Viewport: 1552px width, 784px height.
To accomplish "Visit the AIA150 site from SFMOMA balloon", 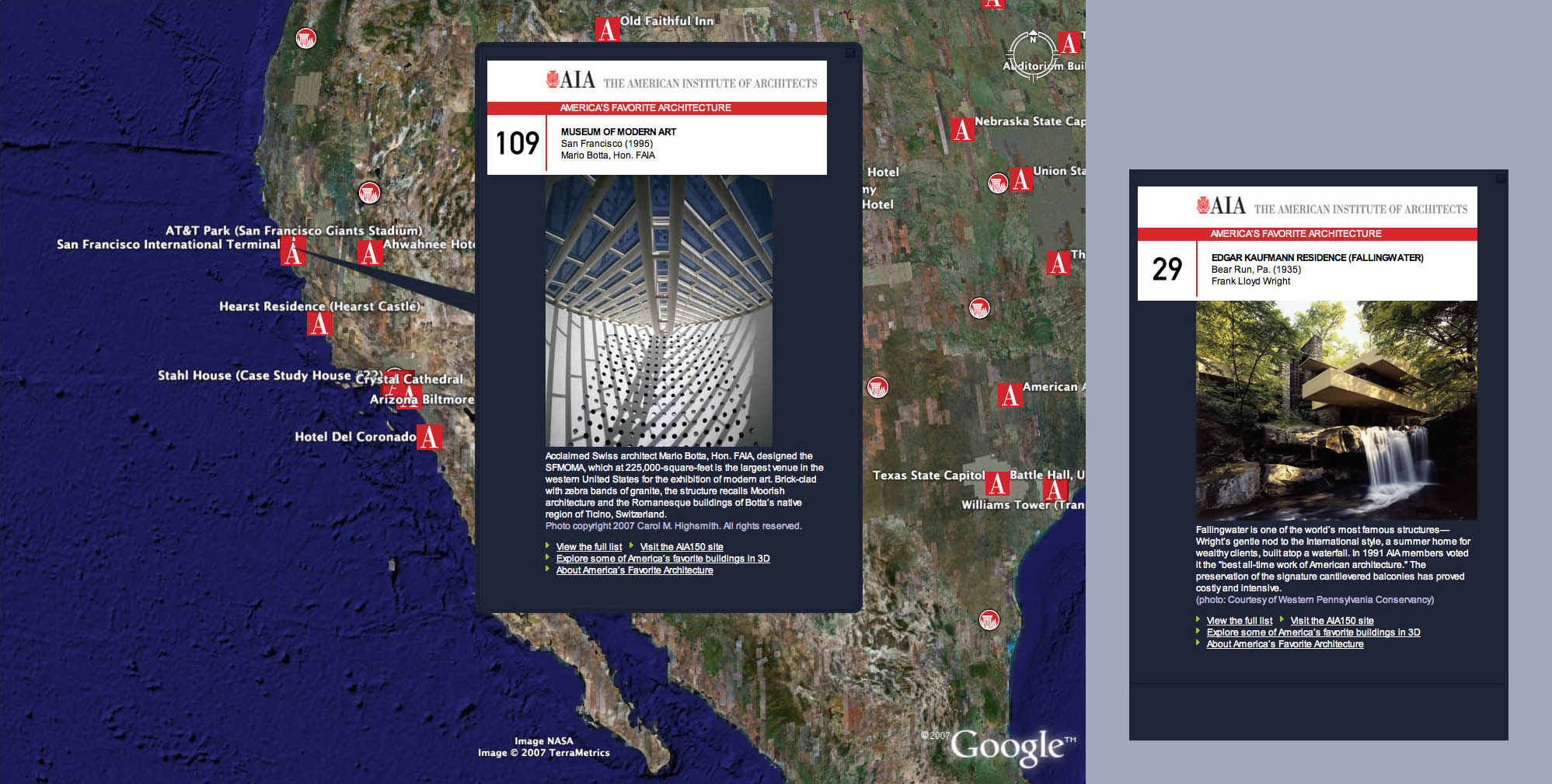I will coord(682,547).
